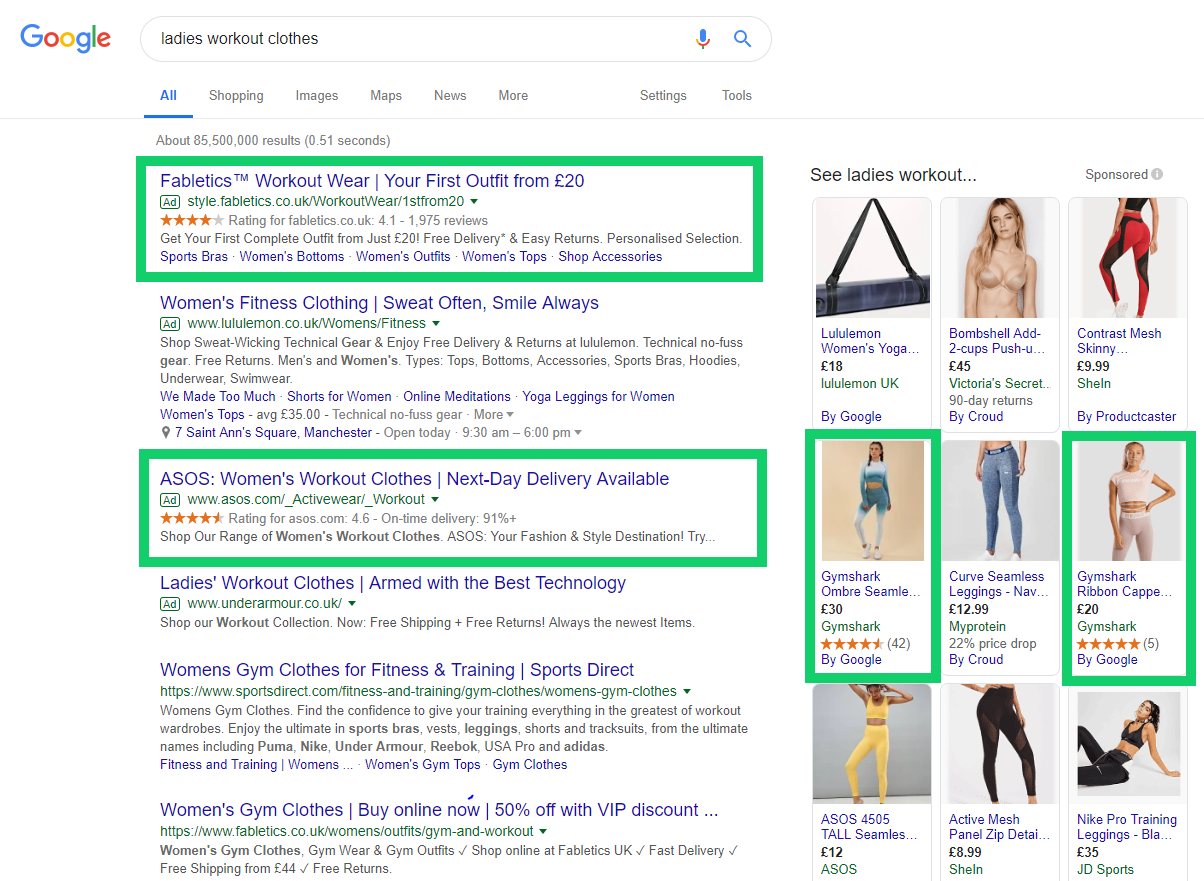The image size is (1204, 881).
Task: Click Curve Seamless Leggings title link
Action: coord(998,584)
